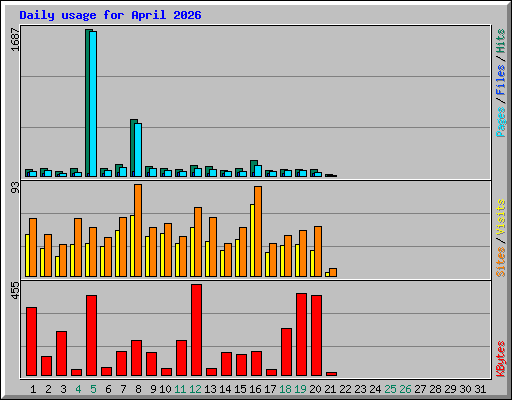Screen dimensions: 512x400
Task: Click the Pages legend label
Action: 501,122
